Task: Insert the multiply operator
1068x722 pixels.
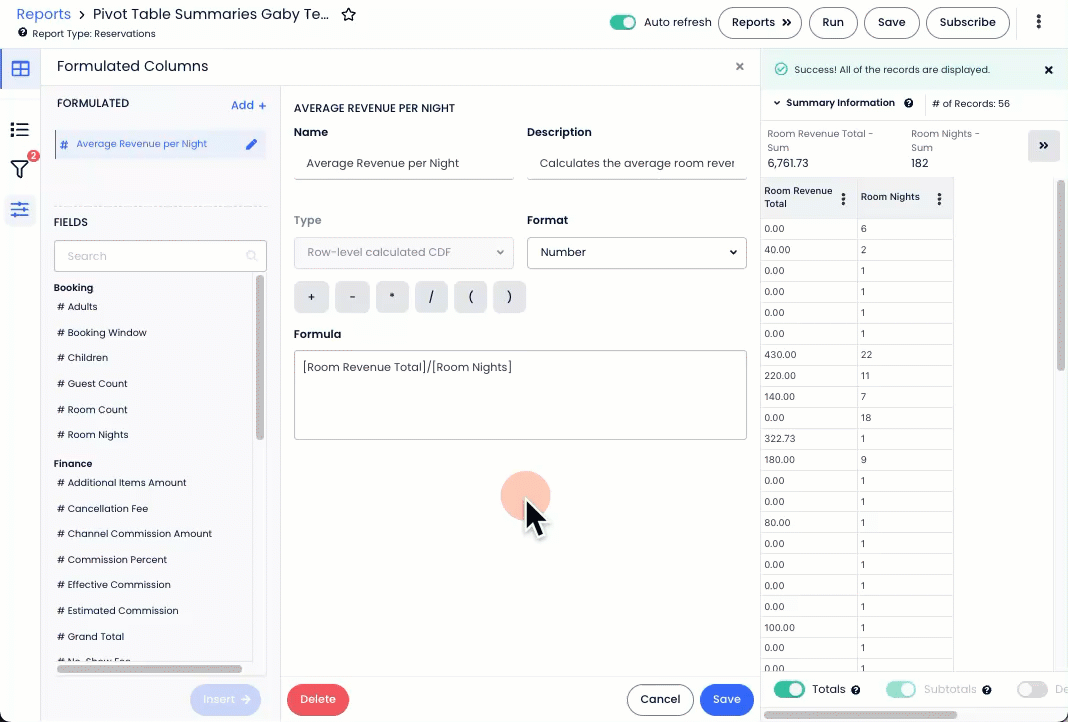Action: click(x=392, y=297)
